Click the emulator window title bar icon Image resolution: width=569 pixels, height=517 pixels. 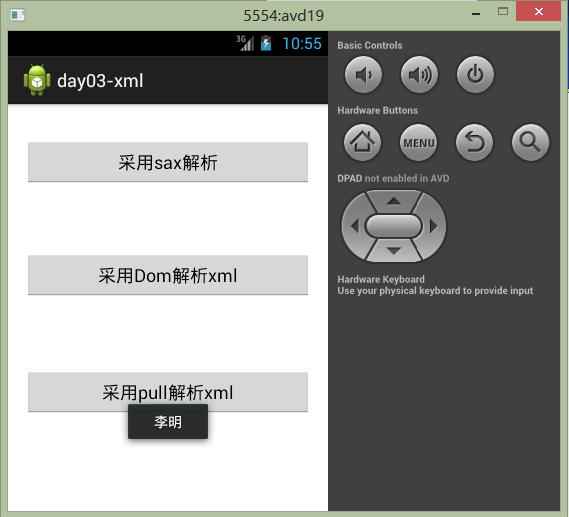(x=17, y=15)
